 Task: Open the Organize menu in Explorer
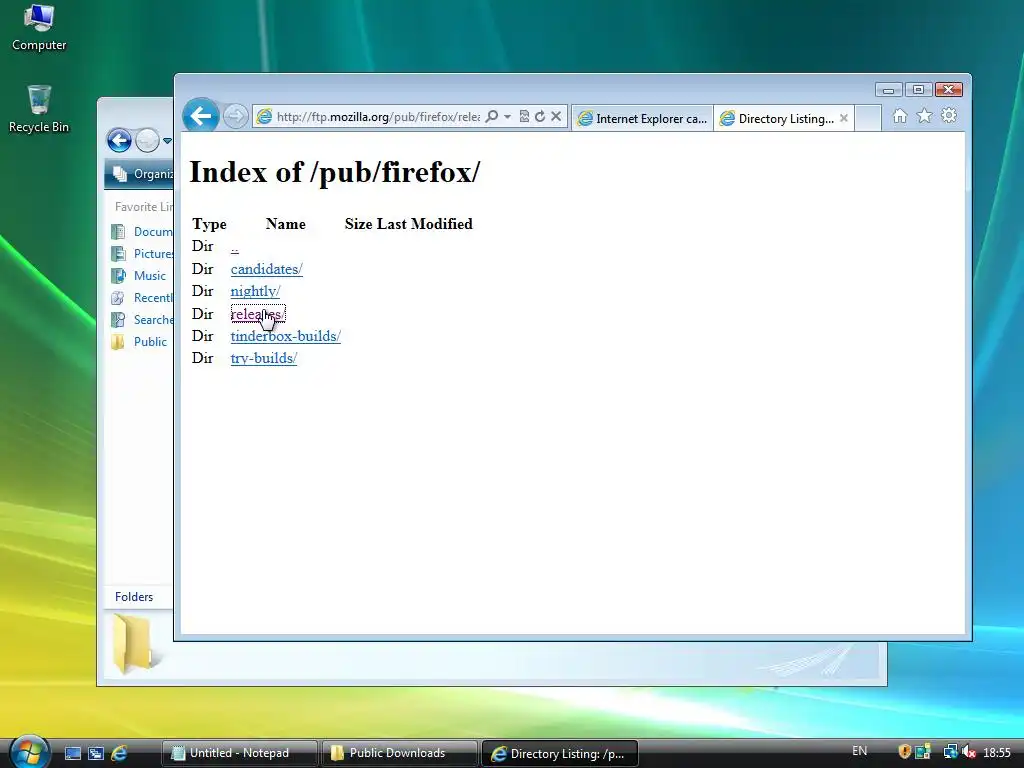[142, 174]
